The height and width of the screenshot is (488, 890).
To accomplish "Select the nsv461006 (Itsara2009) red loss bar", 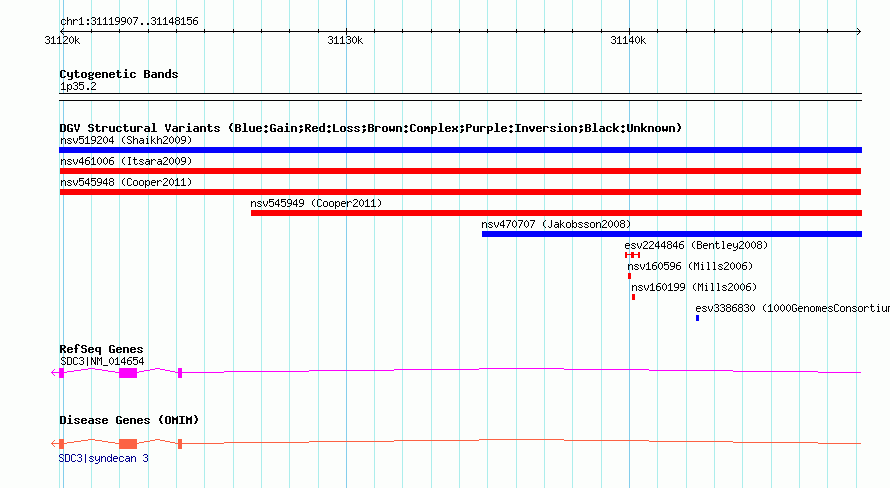I will pyautogui.click(x=460, y=171).
